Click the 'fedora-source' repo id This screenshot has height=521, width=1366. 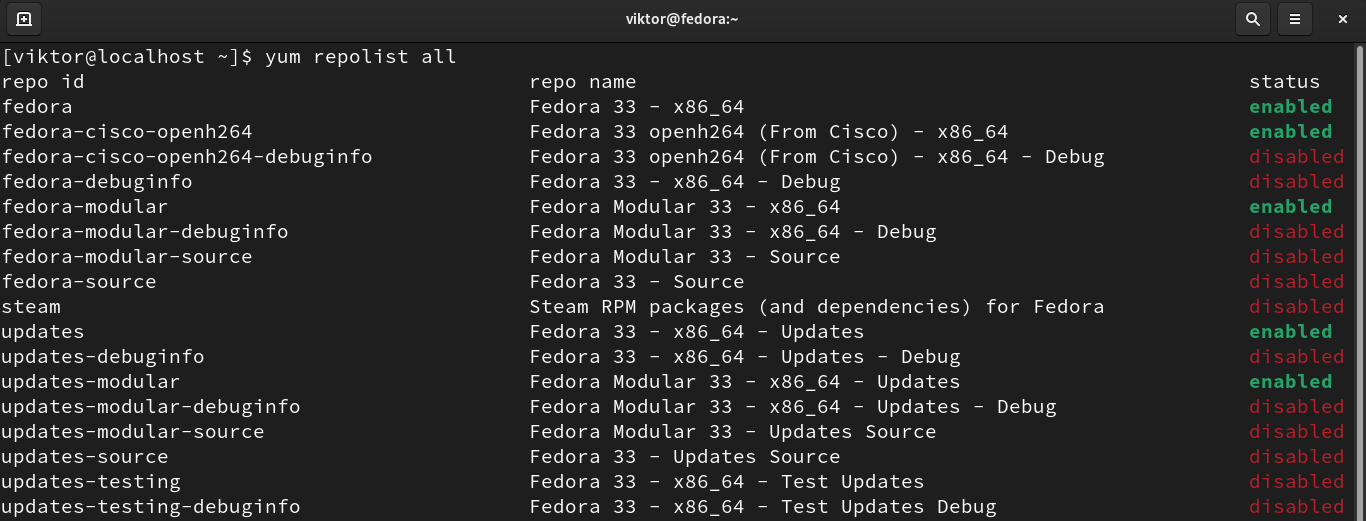click(x=79, y=282)
